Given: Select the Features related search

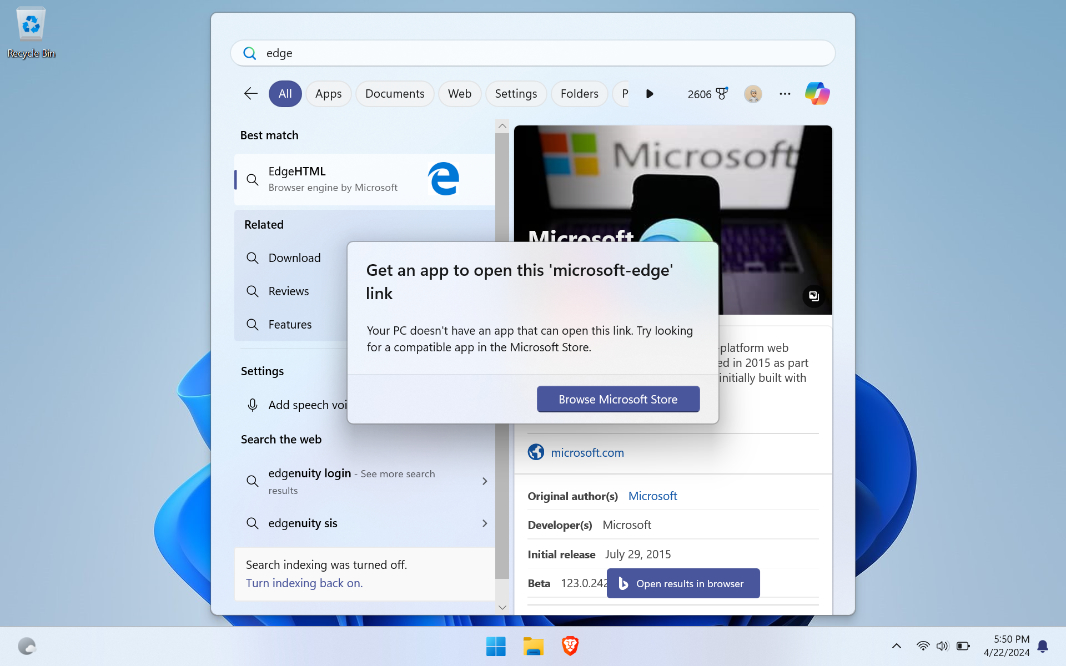Looking at the screenshot, I should point(290,324).
